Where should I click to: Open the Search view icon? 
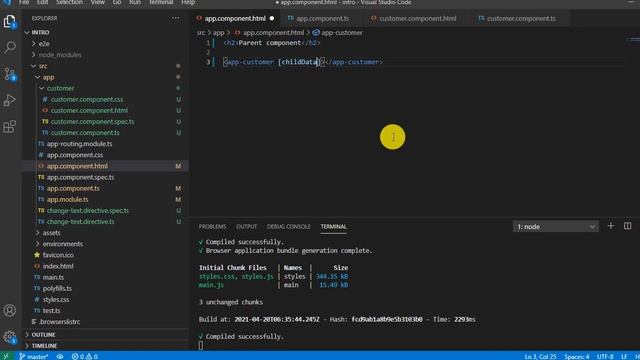click(x=9, y=47)
